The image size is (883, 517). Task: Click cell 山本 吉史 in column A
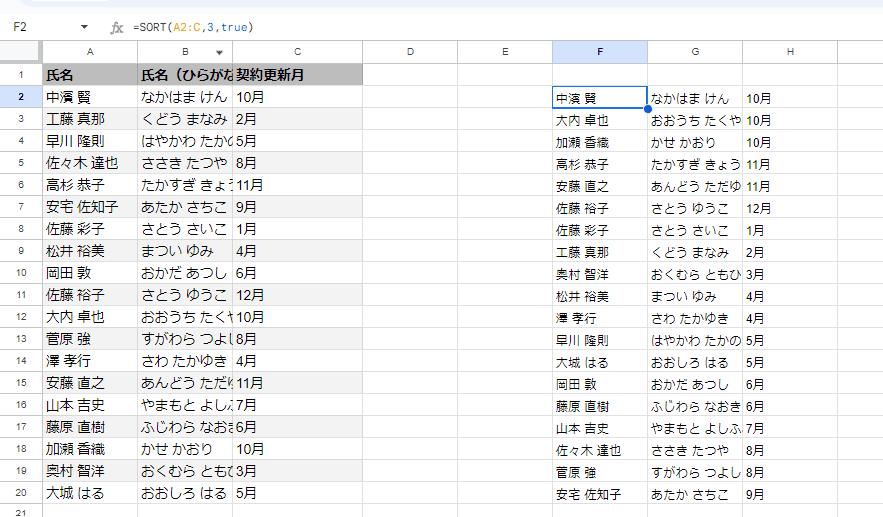[90, 405]
